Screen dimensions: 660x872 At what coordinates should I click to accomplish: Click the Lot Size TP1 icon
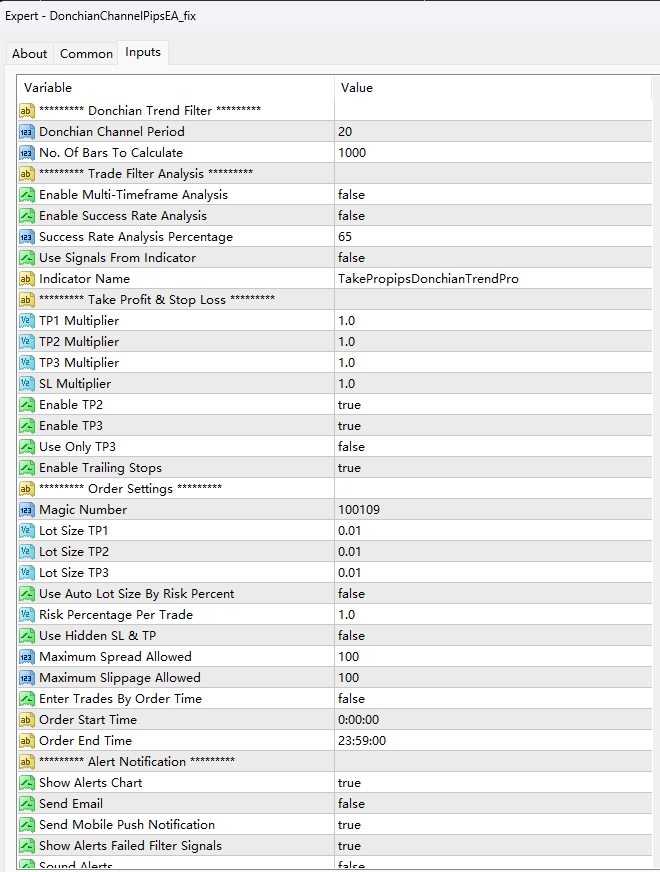(27, 531)
